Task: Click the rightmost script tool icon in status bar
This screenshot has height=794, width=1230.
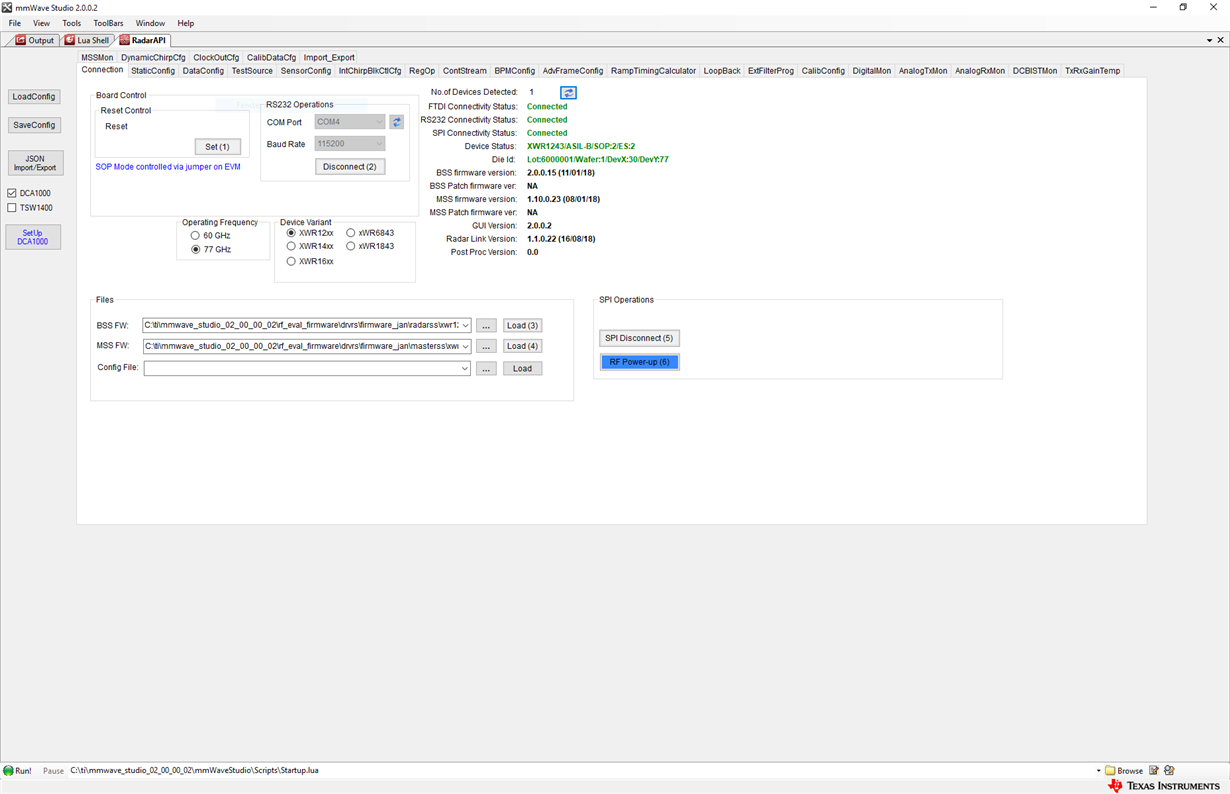Action: click(x=1169, y=771)
